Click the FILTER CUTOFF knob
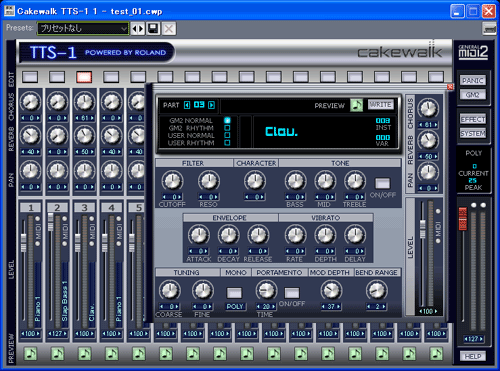 pyautogui.click(x=172, y=181)
